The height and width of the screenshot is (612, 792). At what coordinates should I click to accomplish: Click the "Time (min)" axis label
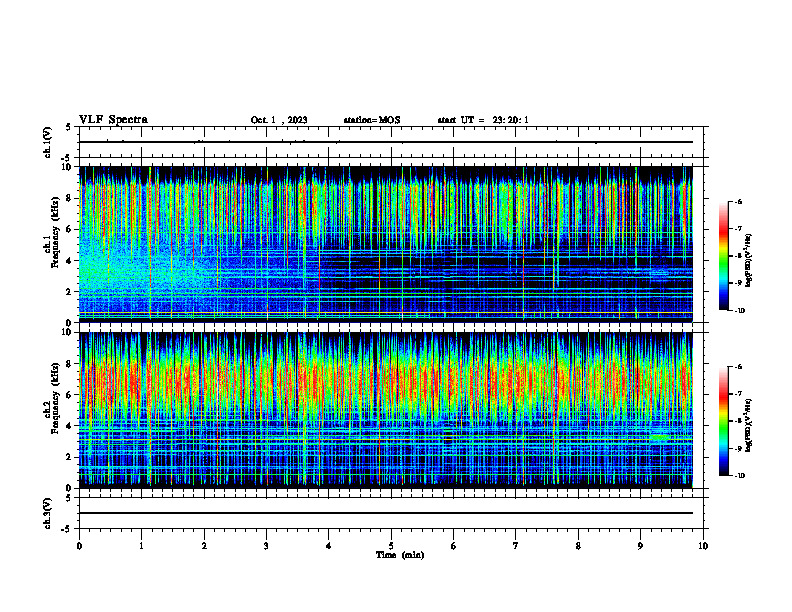[400, 555]
